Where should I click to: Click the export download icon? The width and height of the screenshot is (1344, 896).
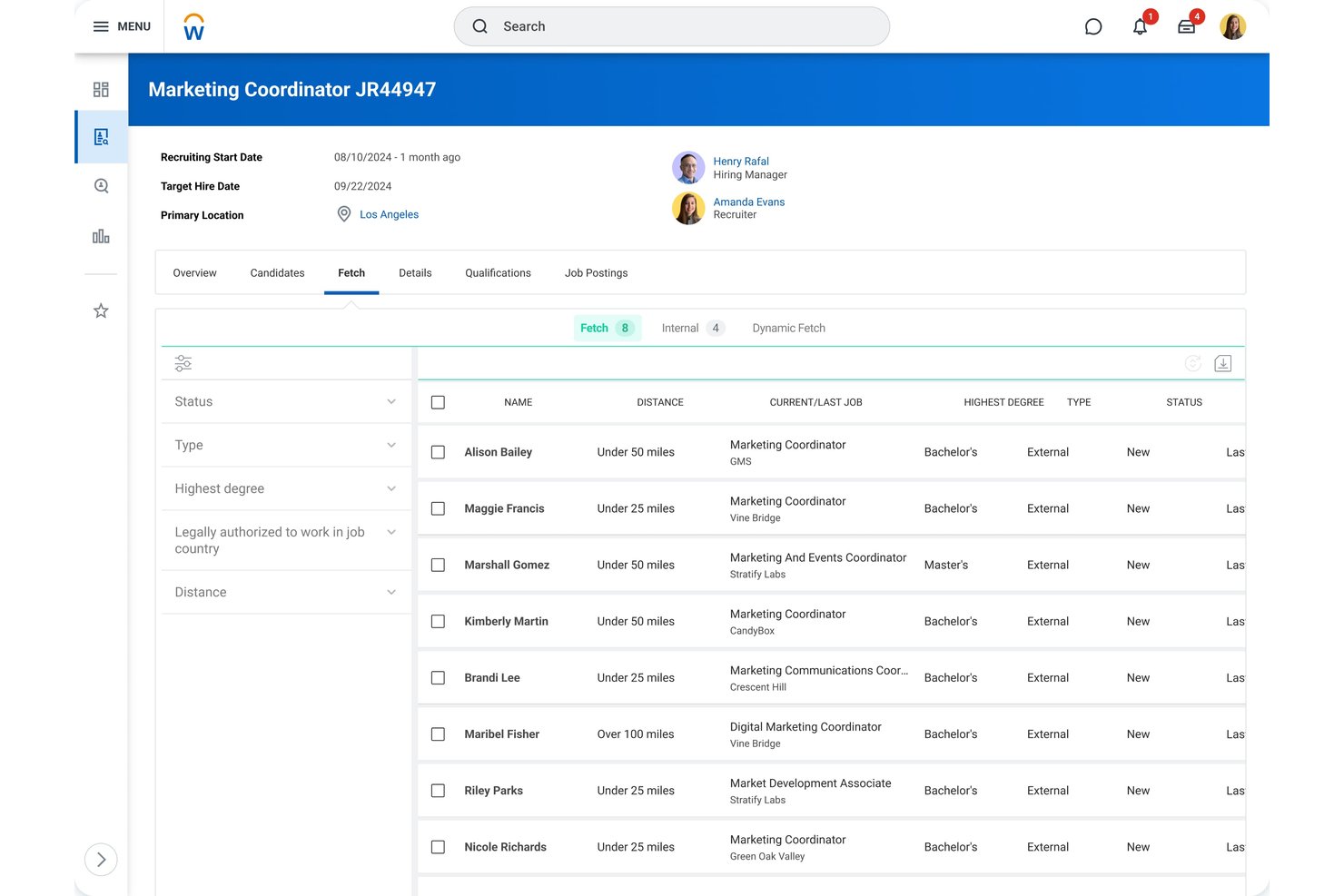point(1223,363)
